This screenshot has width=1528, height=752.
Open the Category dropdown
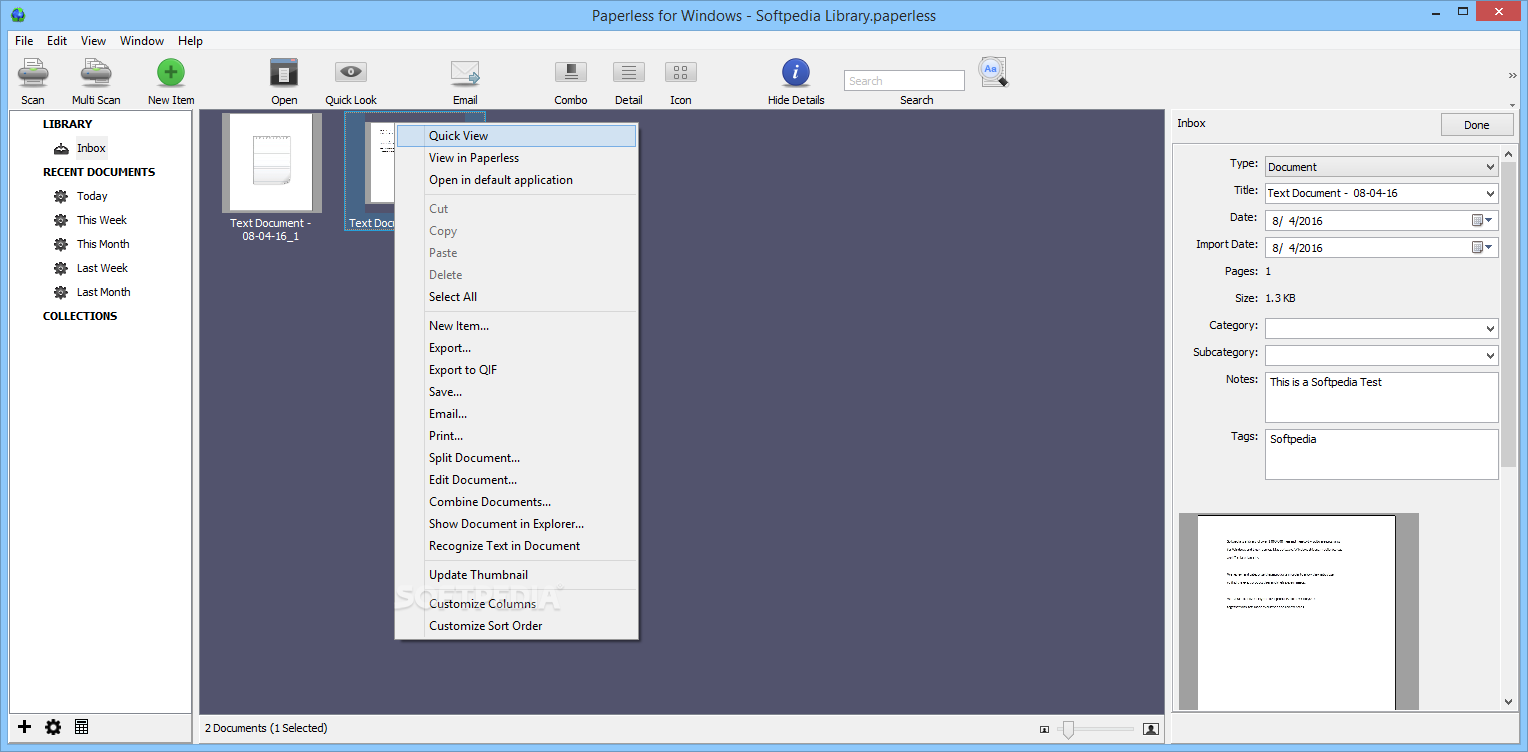coord(1490,328)
